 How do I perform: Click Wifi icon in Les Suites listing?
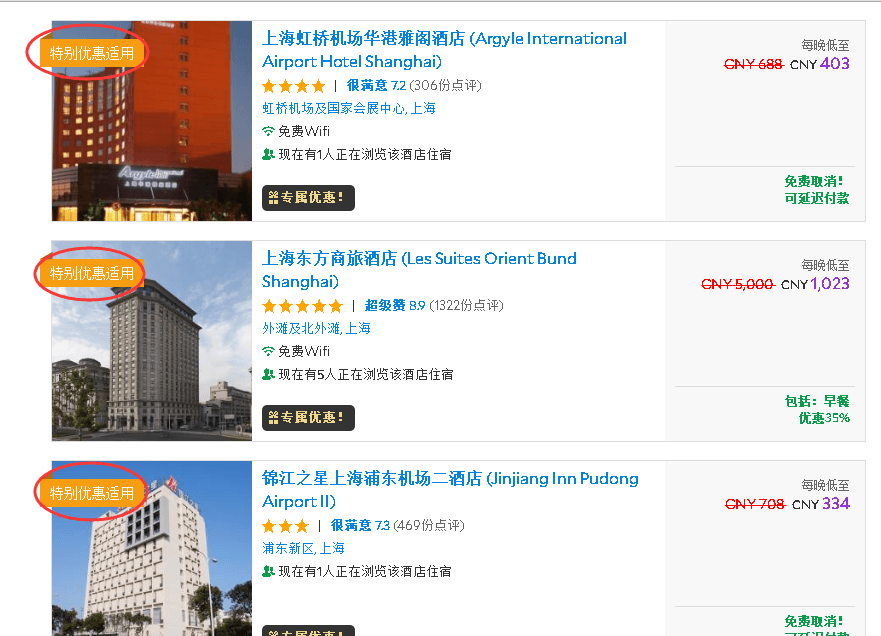268,352
